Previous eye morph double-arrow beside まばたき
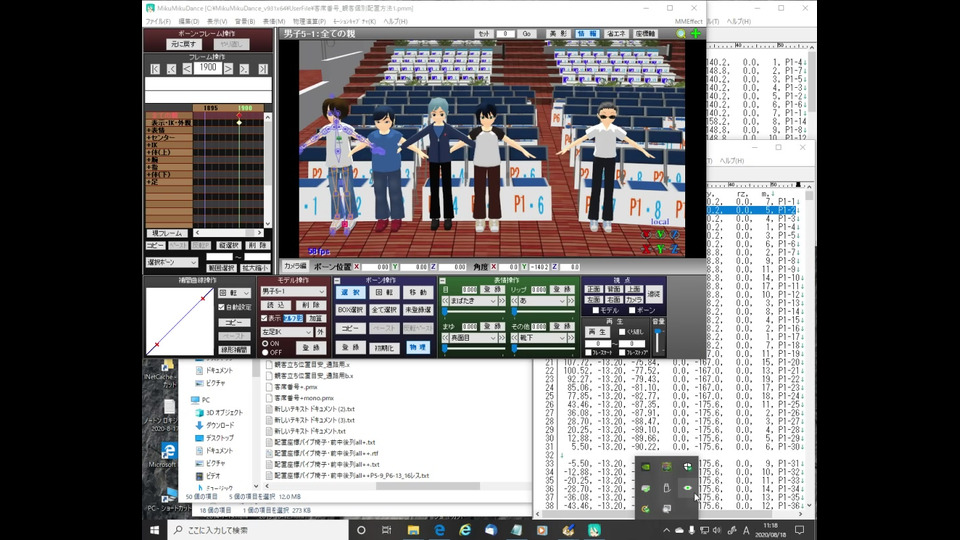The width and height of the screenshot is (960, 540). 446,301
